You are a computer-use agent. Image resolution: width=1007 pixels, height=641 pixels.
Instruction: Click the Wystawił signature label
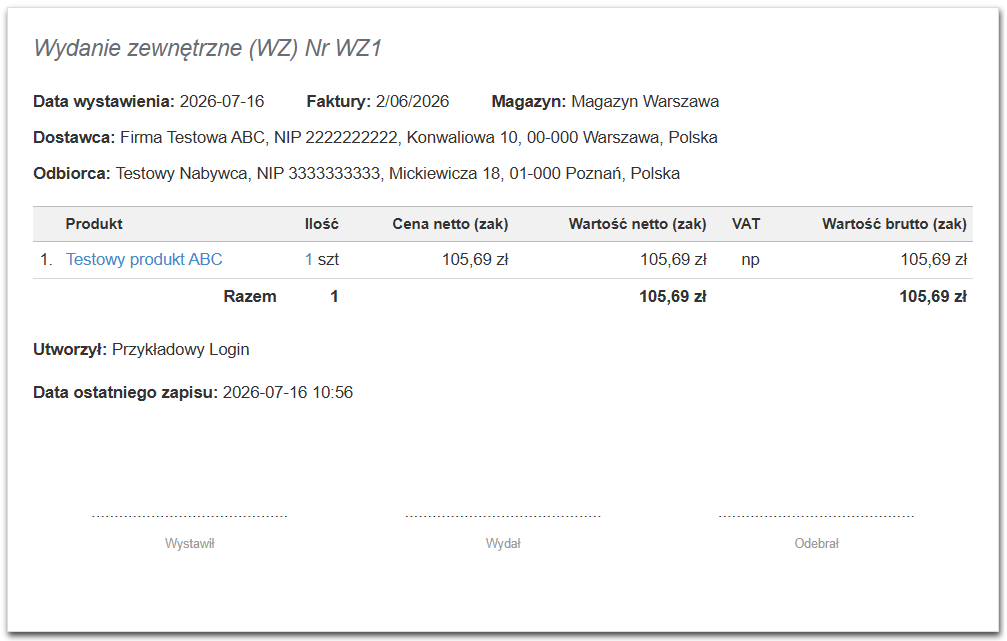[x=189, y=543]
